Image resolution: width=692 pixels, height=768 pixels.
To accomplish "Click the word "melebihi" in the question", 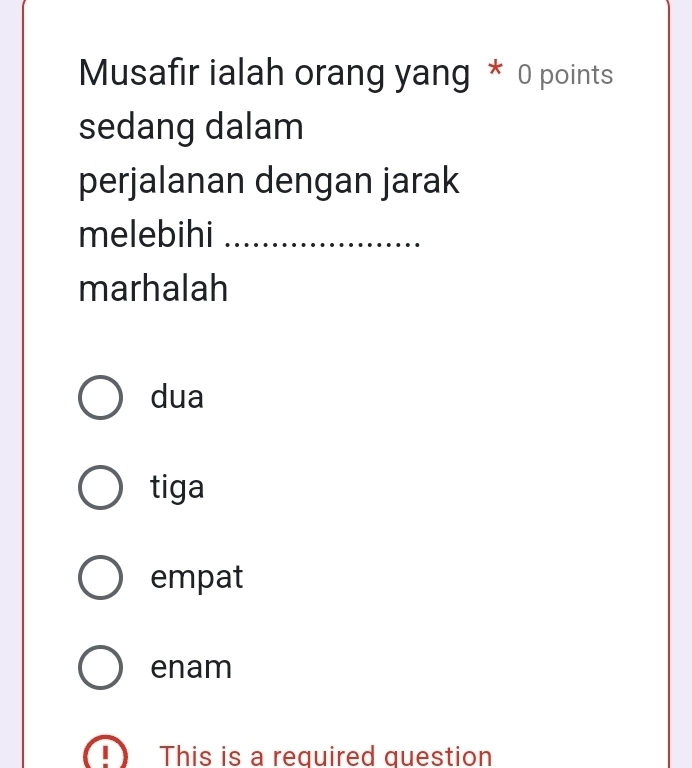I will pyautogui.click(x=146, y=236).
